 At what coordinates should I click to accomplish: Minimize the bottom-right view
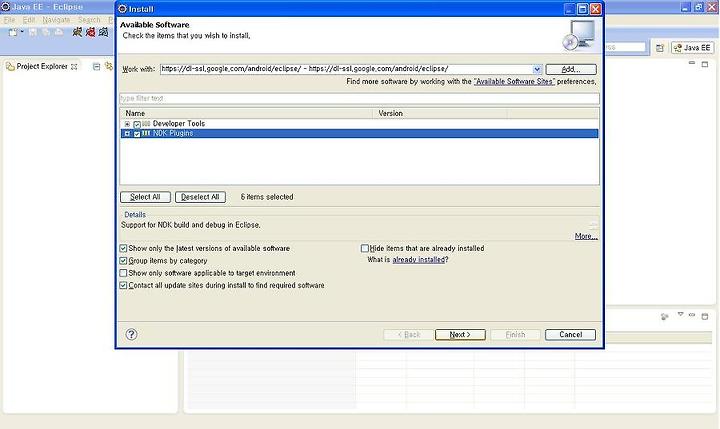692,315
